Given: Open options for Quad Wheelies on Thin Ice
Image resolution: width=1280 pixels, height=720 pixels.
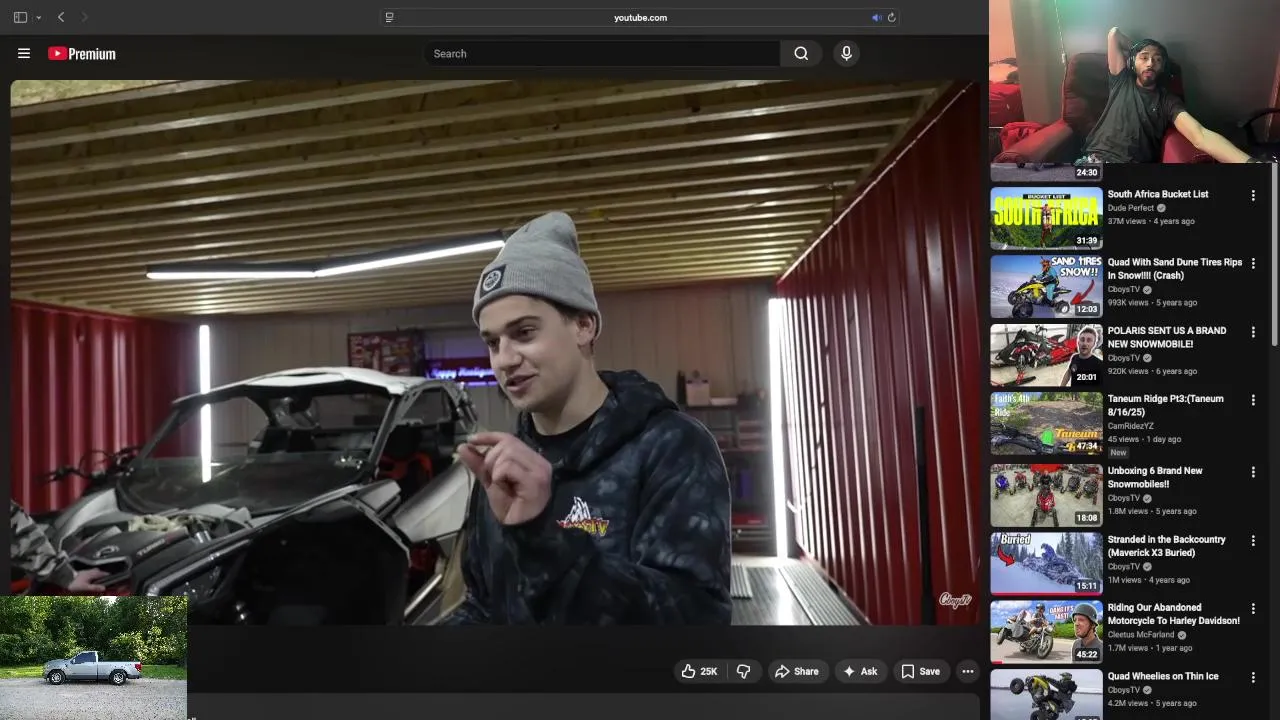Looking at the screenshot, I should pos(1252,678).
